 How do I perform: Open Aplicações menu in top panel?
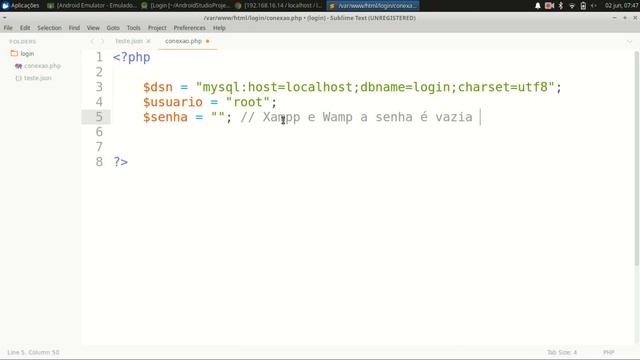(21, 5)
